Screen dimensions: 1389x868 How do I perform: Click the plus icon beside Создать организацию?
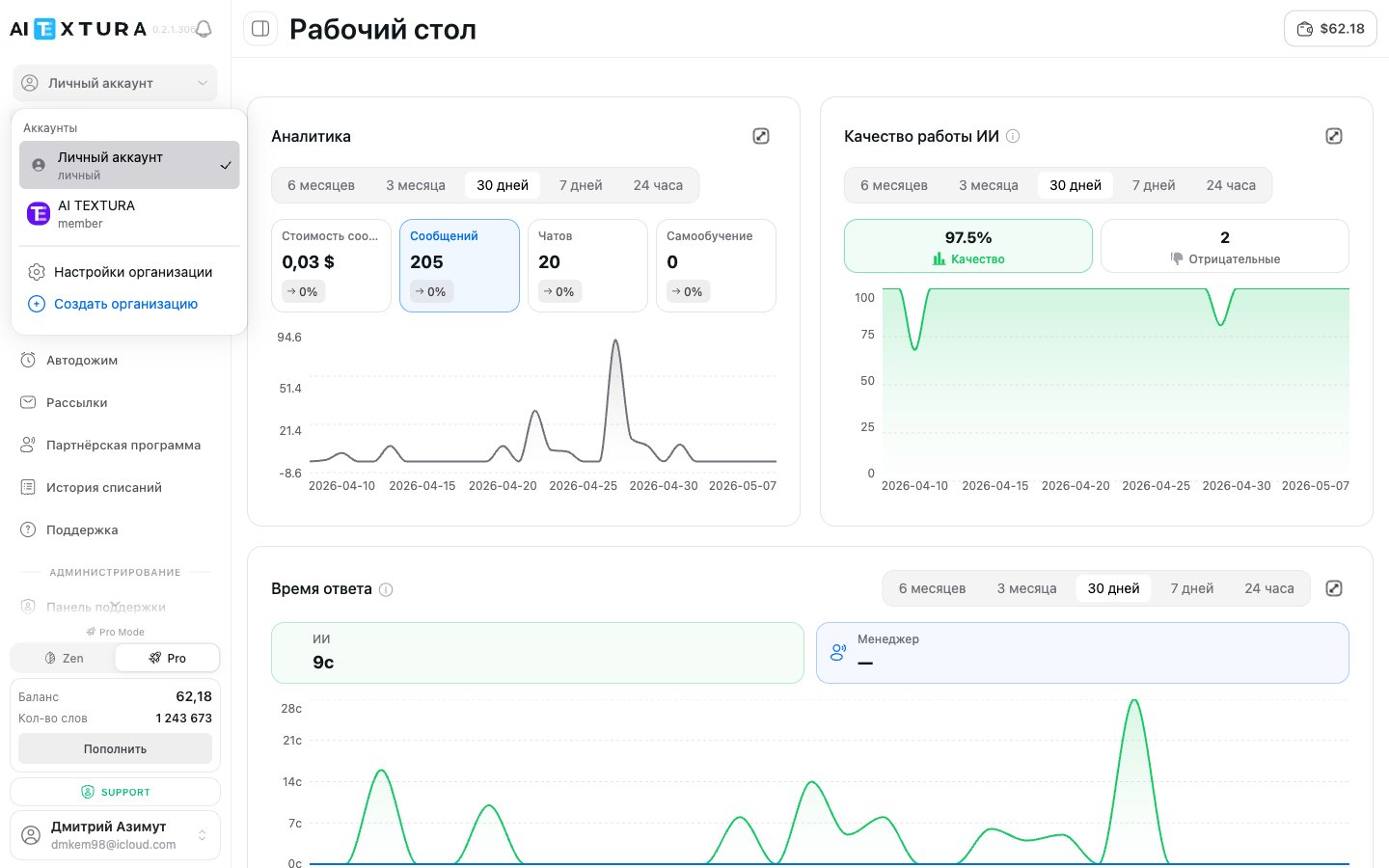pos(37,304)
